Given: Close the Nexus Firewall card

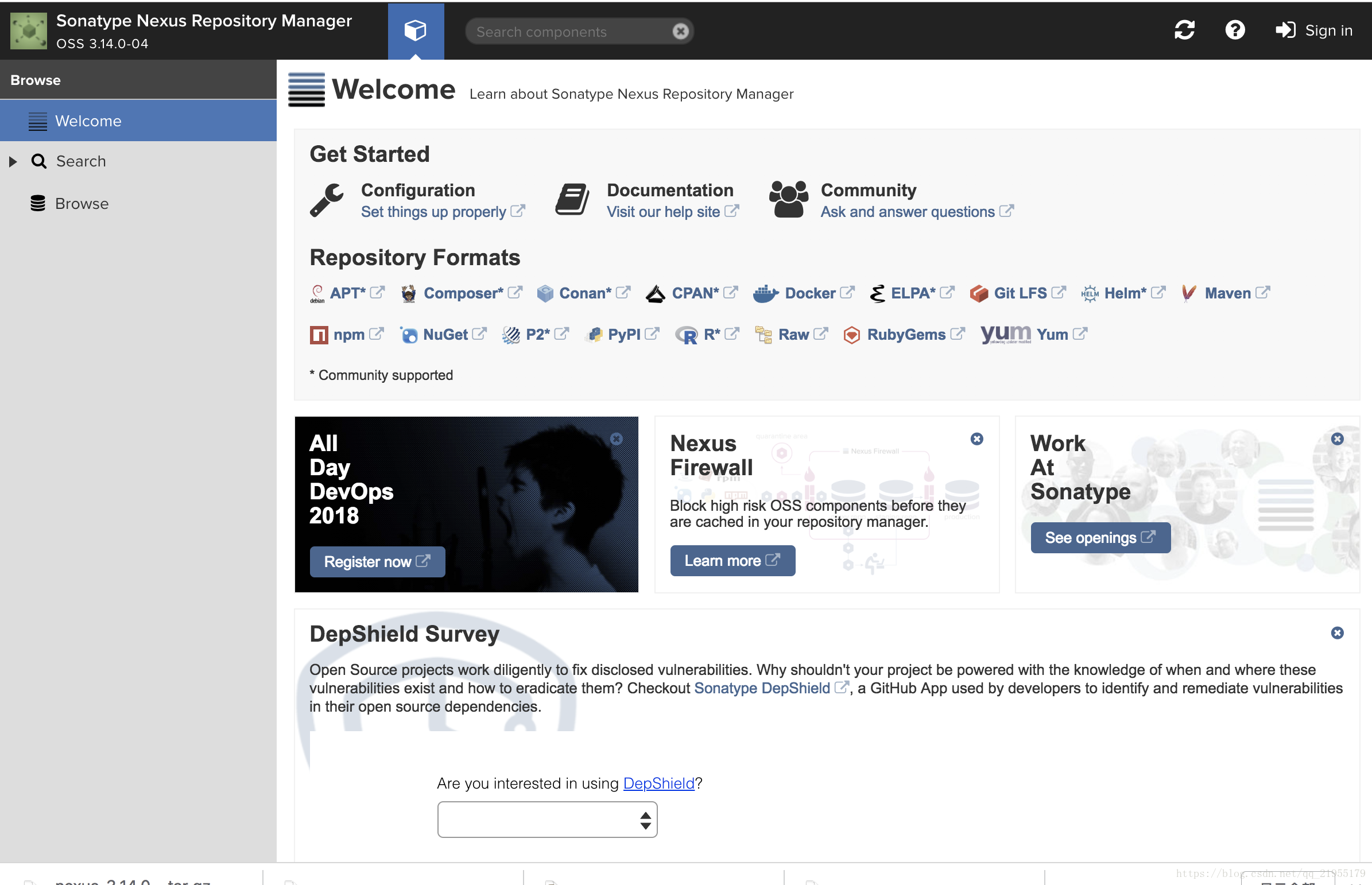Looking at the screenshot, I should pyautogui.click(x=976, y=439).
